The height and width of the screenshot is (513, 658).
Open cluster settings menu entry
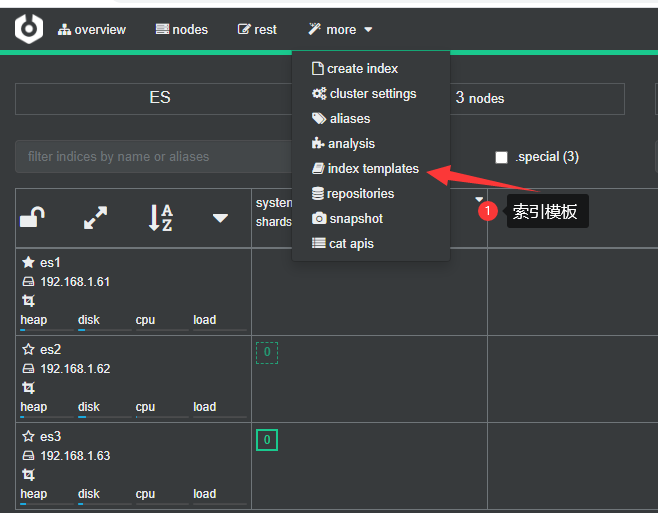coord(364,93)
